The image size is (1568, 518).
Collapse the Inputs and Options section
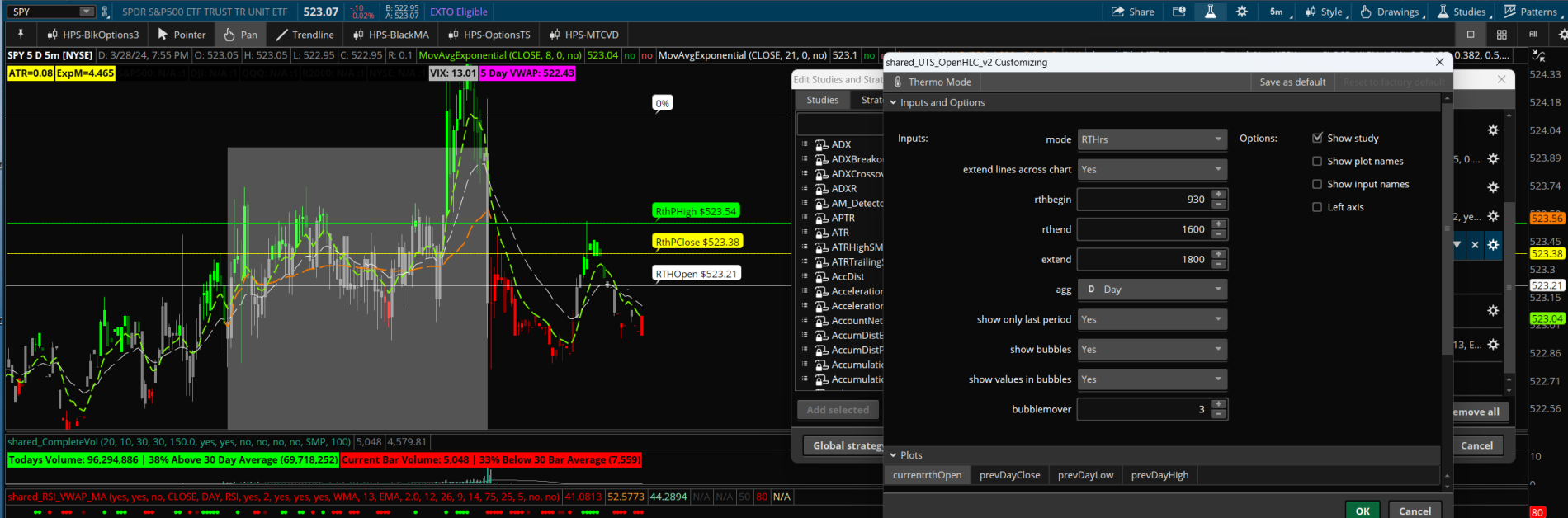tap(893, 102)
